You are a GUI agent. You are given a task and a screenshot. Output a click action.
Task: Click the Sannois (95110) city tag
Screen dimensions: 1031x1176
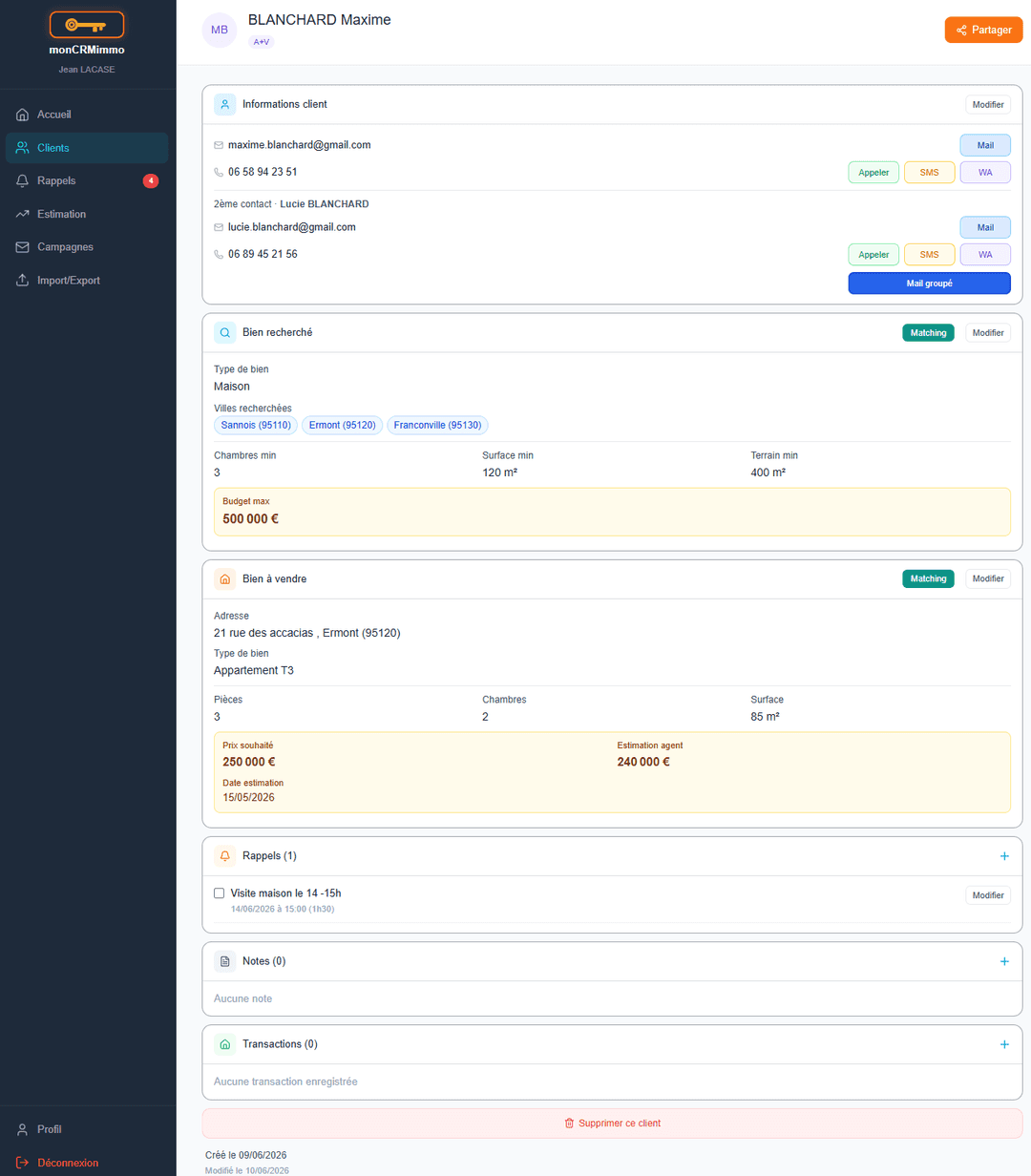coord(256,425)
